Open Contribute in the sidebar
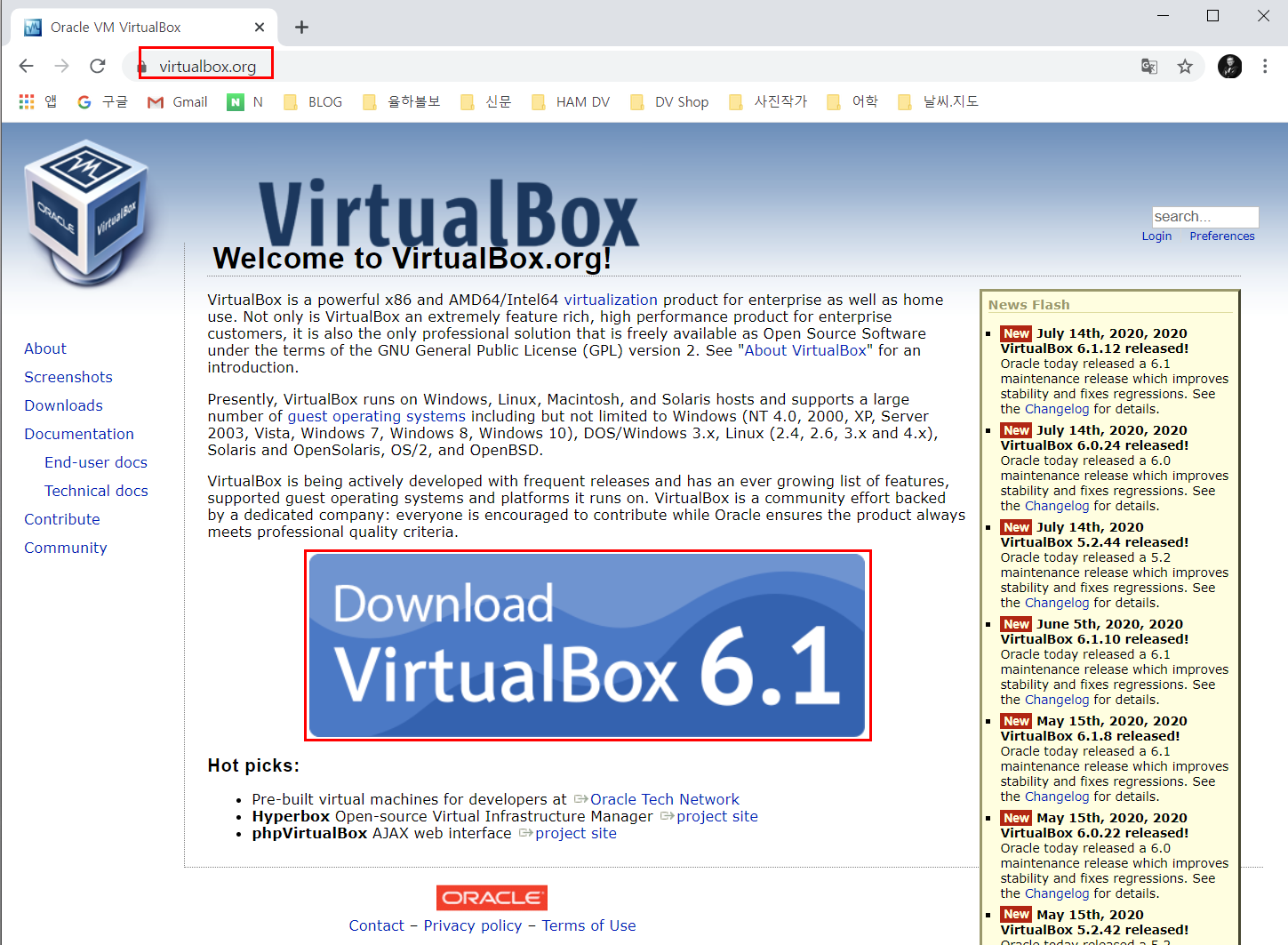This screenshot has height=945, width=1288. tap(62, 519)
